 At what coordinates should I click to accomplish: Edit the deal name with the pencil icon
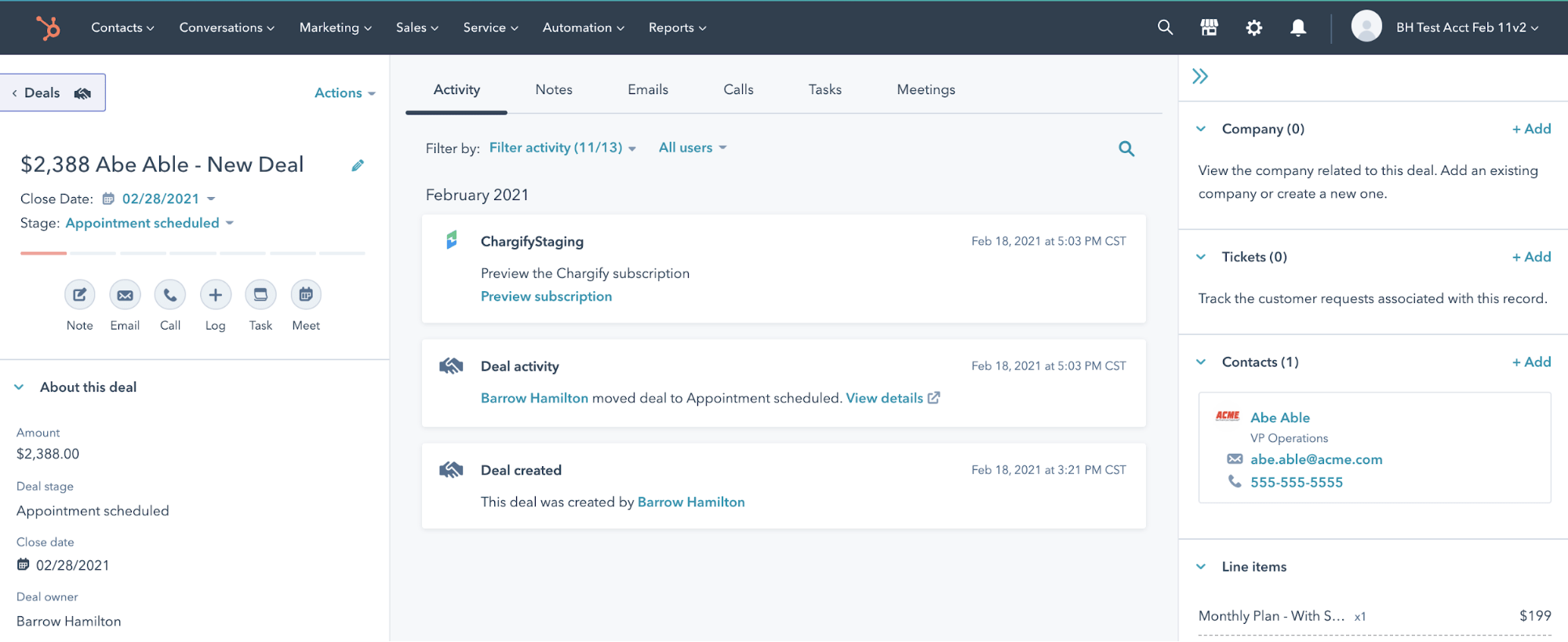click(358, 165)
